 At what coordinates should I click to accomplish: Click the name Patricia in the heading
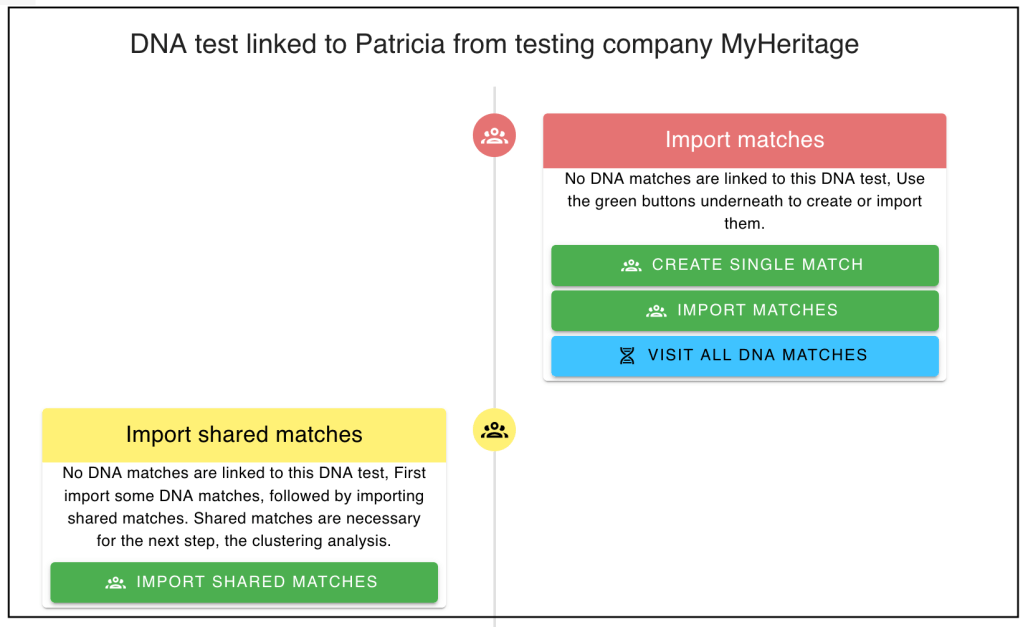[400, 45]
